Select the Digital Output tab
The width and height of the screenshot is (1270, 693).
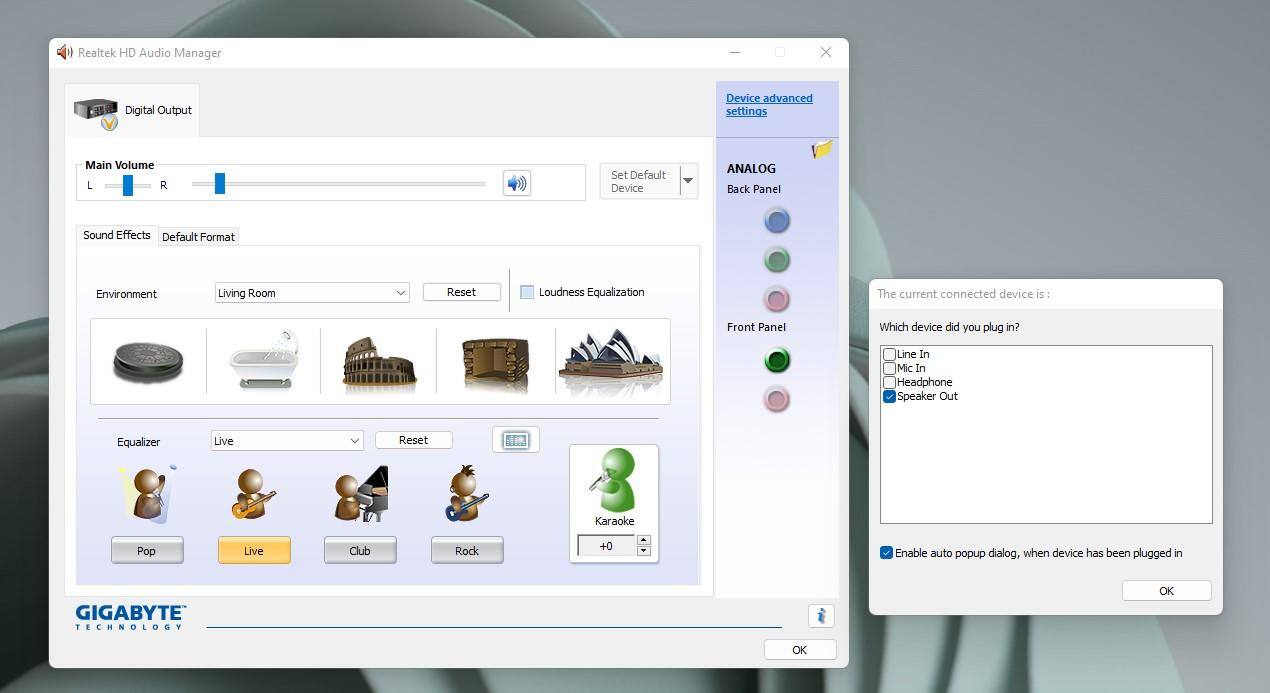point(133,110)
